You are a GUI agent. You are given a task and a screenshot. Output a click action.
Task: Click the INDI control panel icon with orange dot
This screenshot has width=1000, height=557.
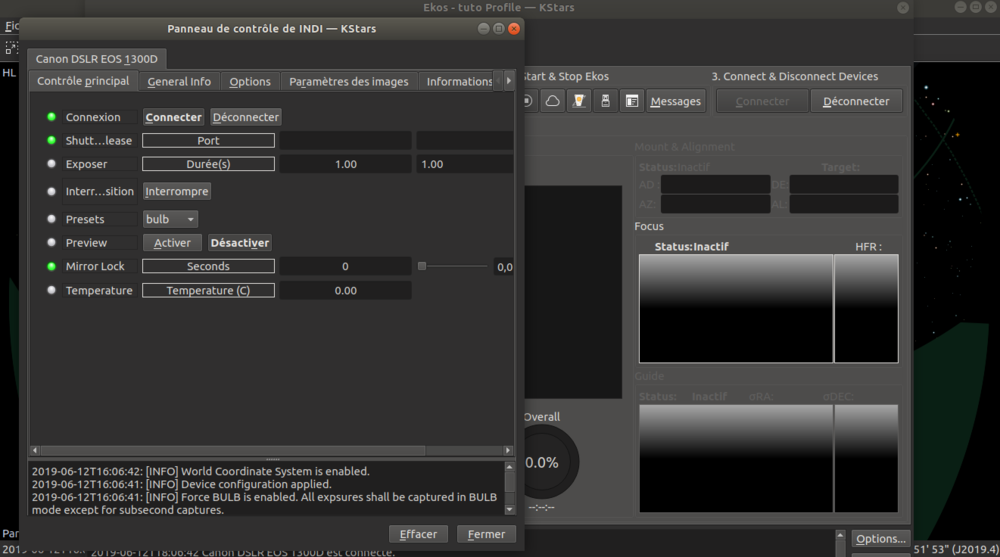coord(579,101)
